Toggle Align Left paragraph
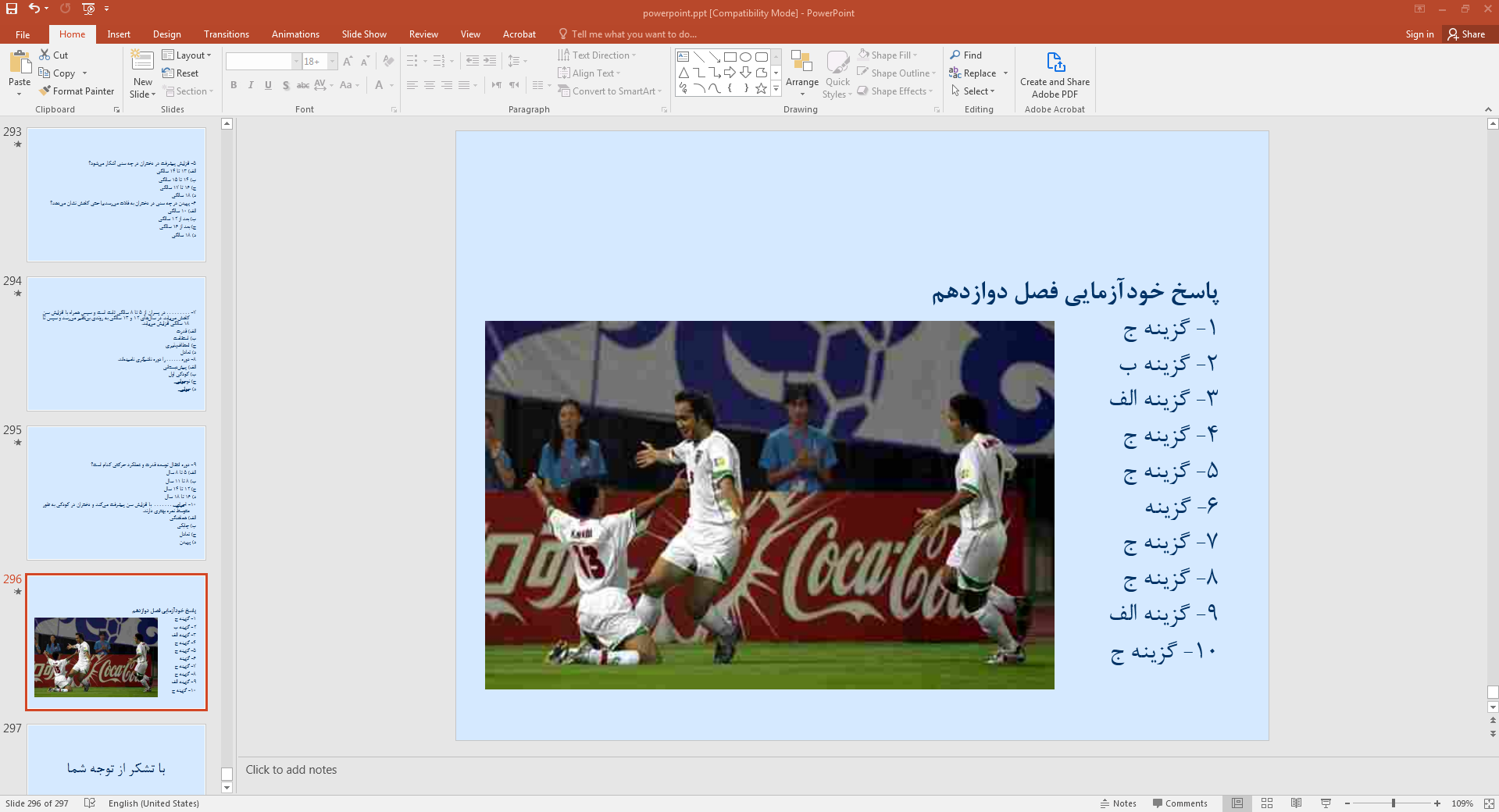This screenshot has height=812, width=1499. 412,85
